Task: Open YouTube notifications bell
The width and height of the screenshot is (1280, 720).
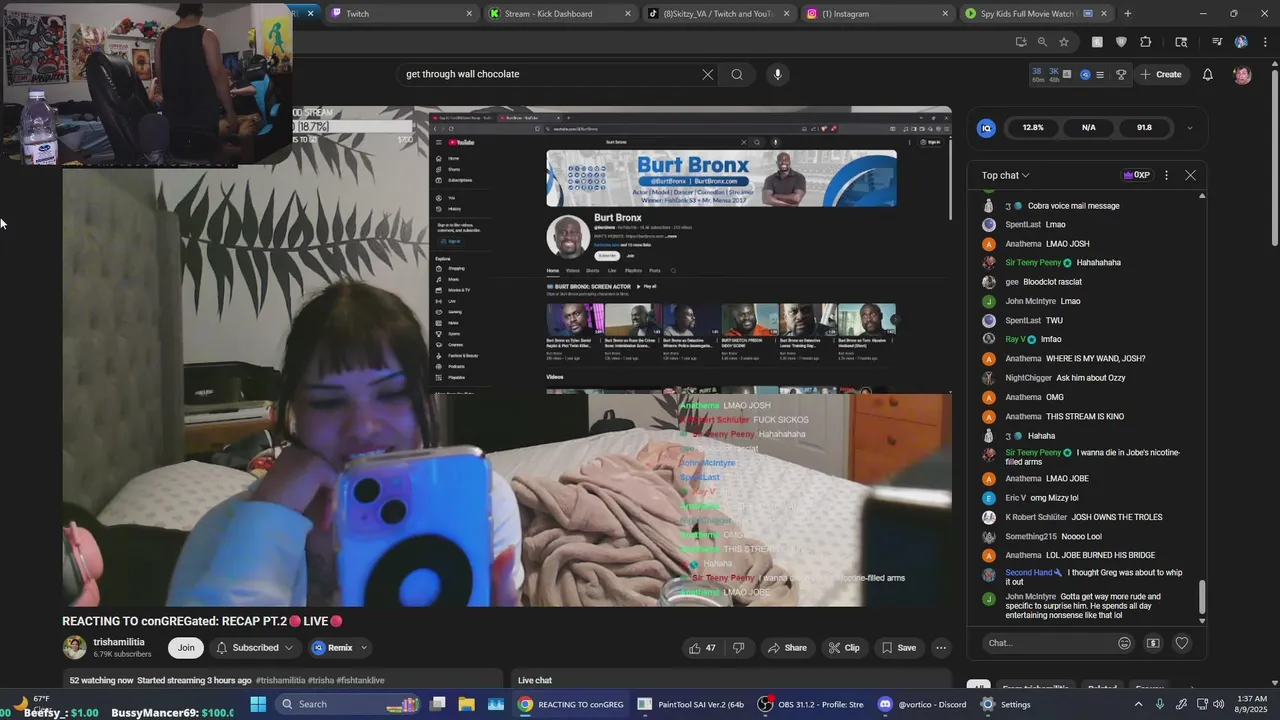Action: (x=1207, y=75)
